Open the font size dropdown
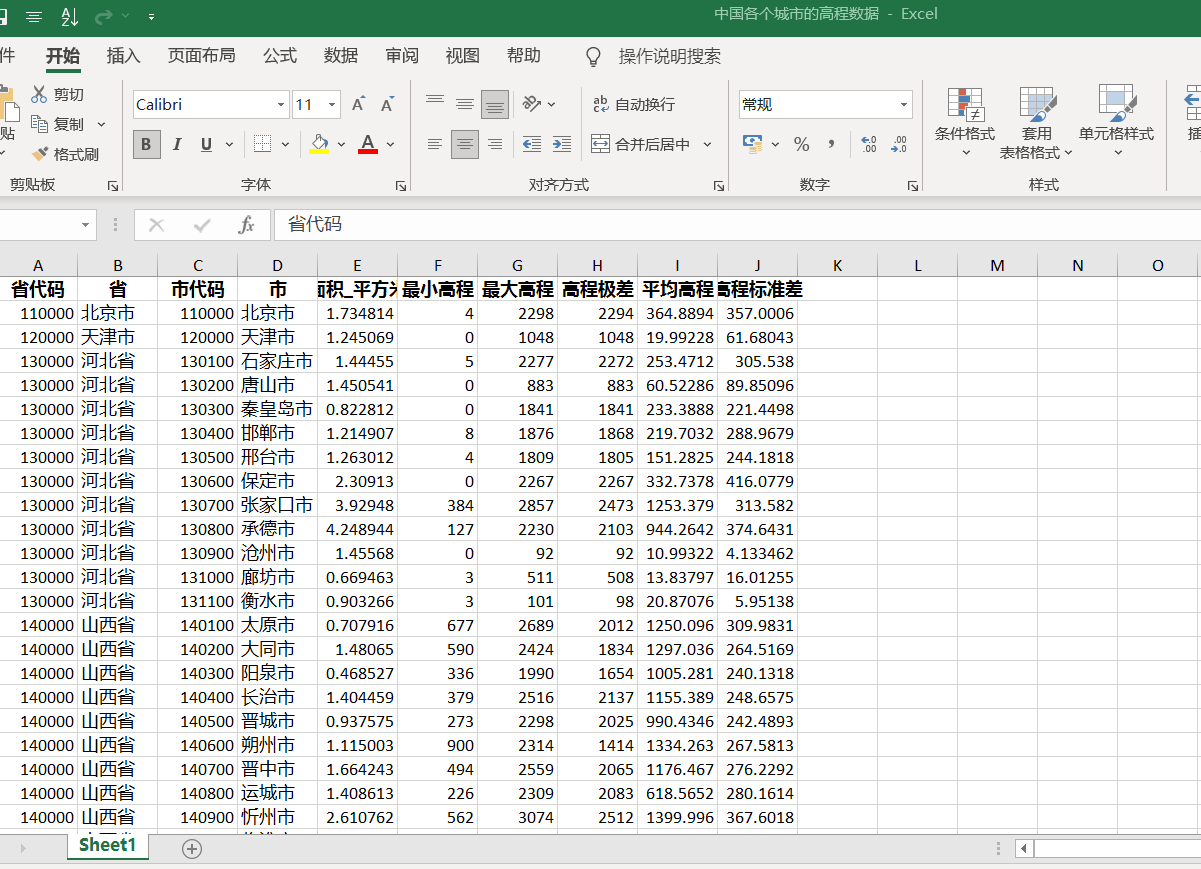The width and height of the screenshot is (1201, 869). click(332, 105)
